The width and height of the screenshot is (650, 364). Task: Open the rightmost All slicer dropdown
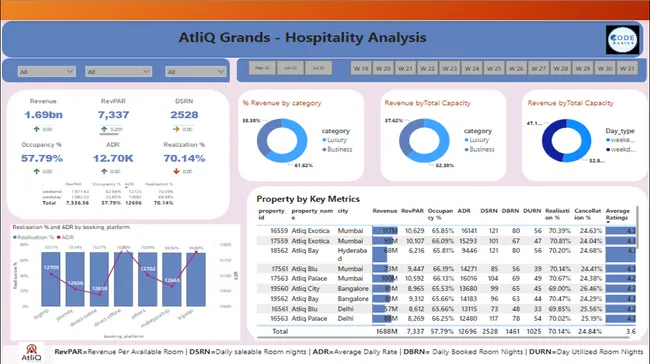pyautogui.click(x=195, y=72)
